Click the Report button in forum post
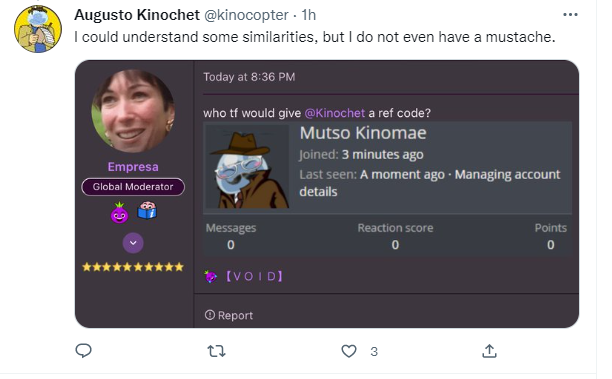 [229, 315]
